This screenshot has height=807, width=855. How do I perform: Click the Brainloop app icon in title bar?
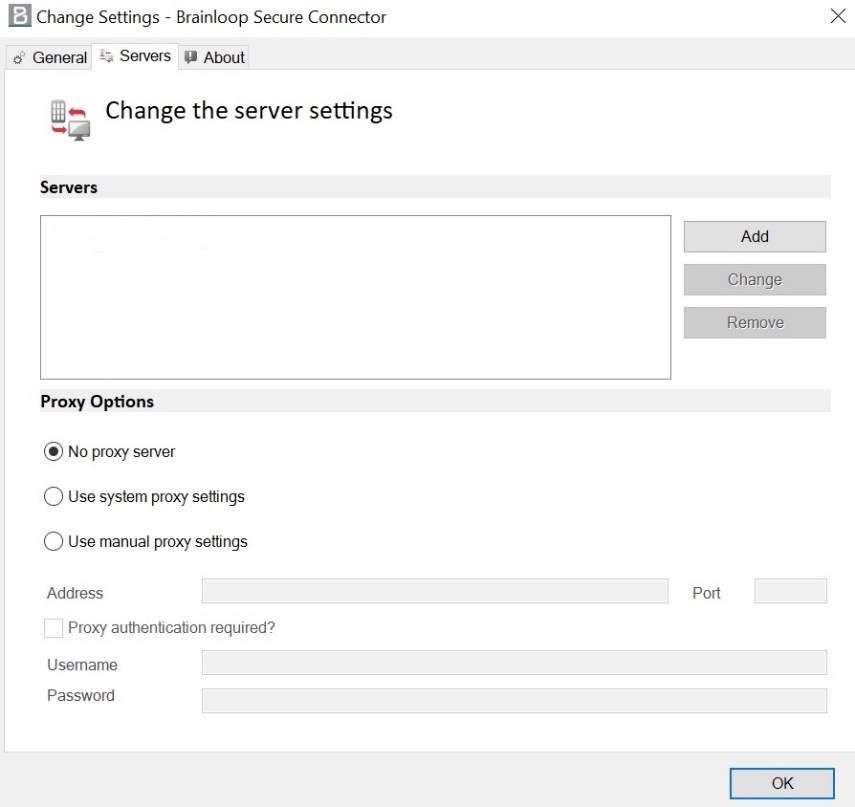coord(20,16)
